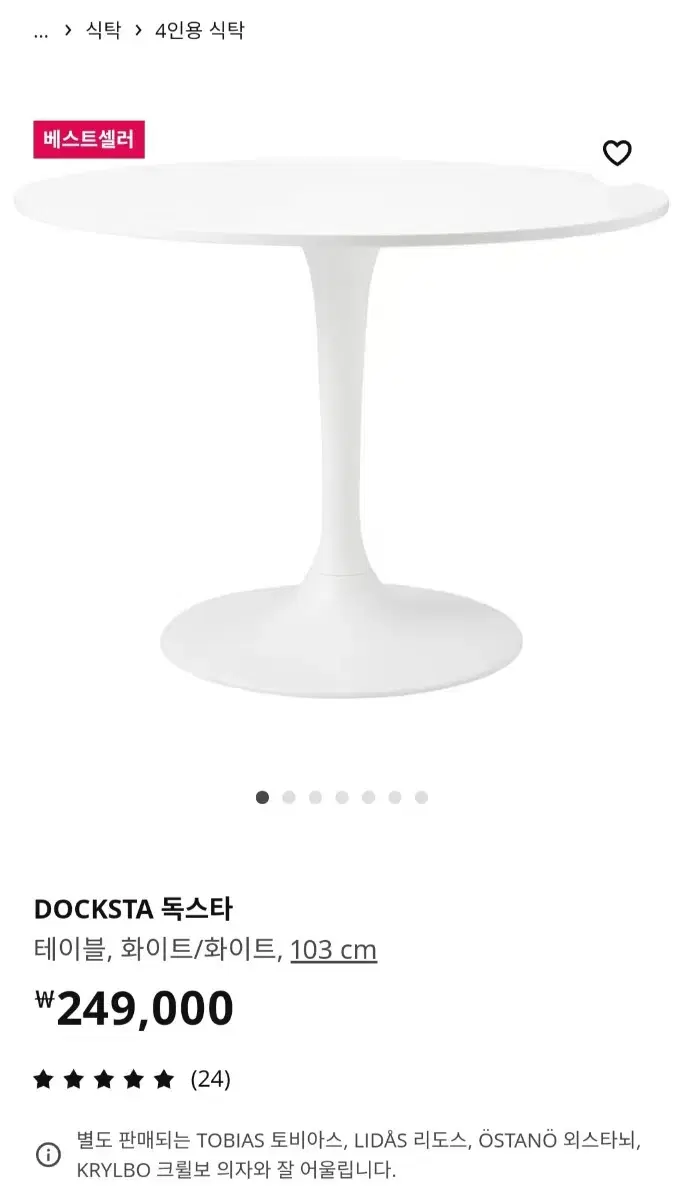
Task: Show the sixth product image dot
Action: tap(395, 797)
